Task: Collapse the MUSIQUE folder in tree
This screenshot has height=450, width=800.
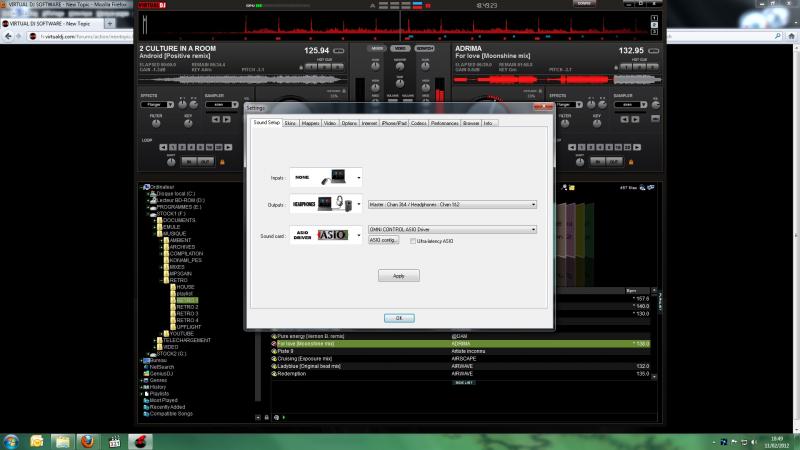Action: pos(155,233)
